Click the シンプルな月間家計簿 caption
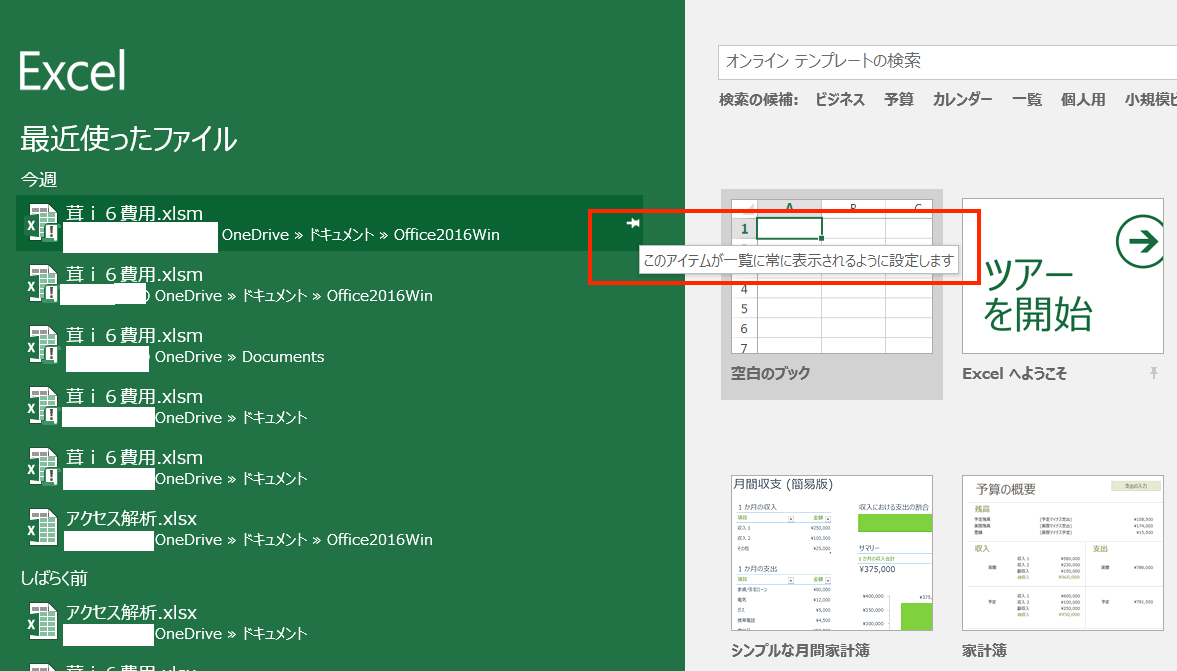This screenshot has height=671, width=1177. coord(800,651)
